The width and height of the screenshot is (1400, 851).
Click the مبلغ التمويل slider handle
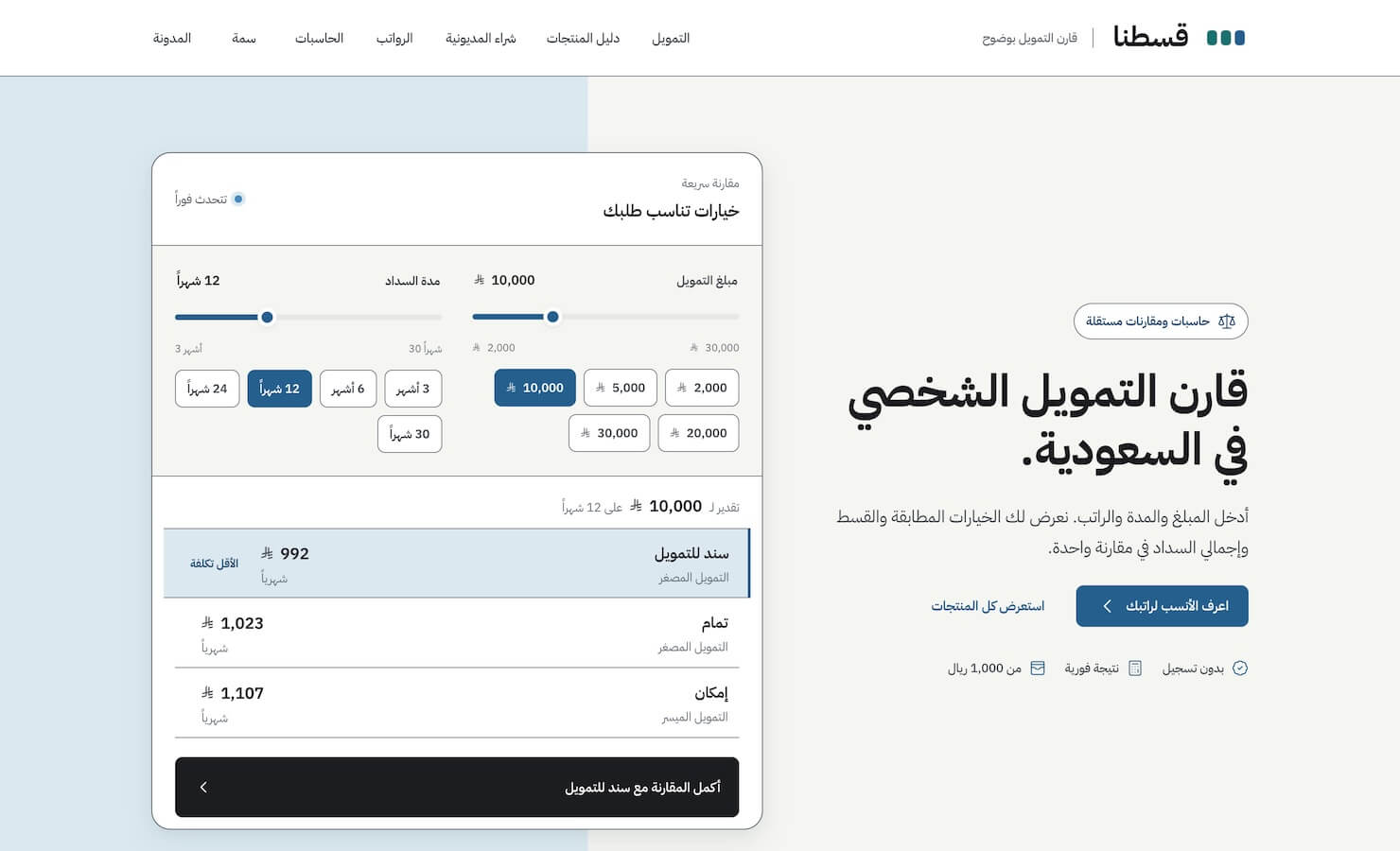(552, 317)
